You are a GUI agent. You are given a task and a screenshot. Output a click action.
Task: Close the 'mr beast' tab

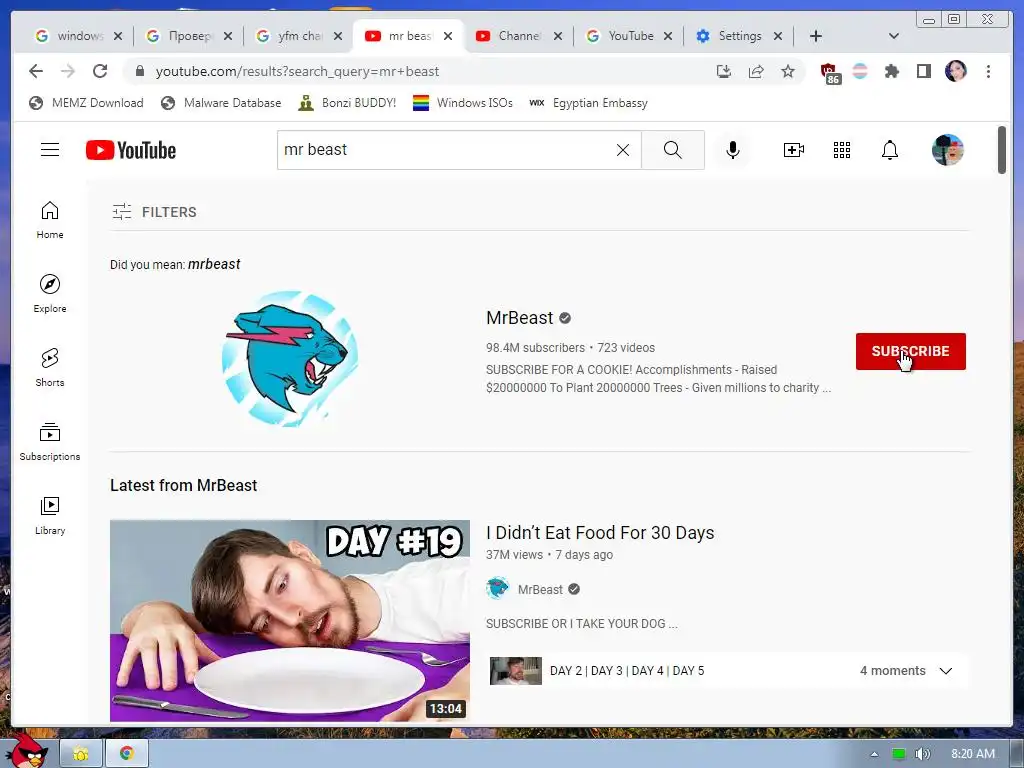448,36
